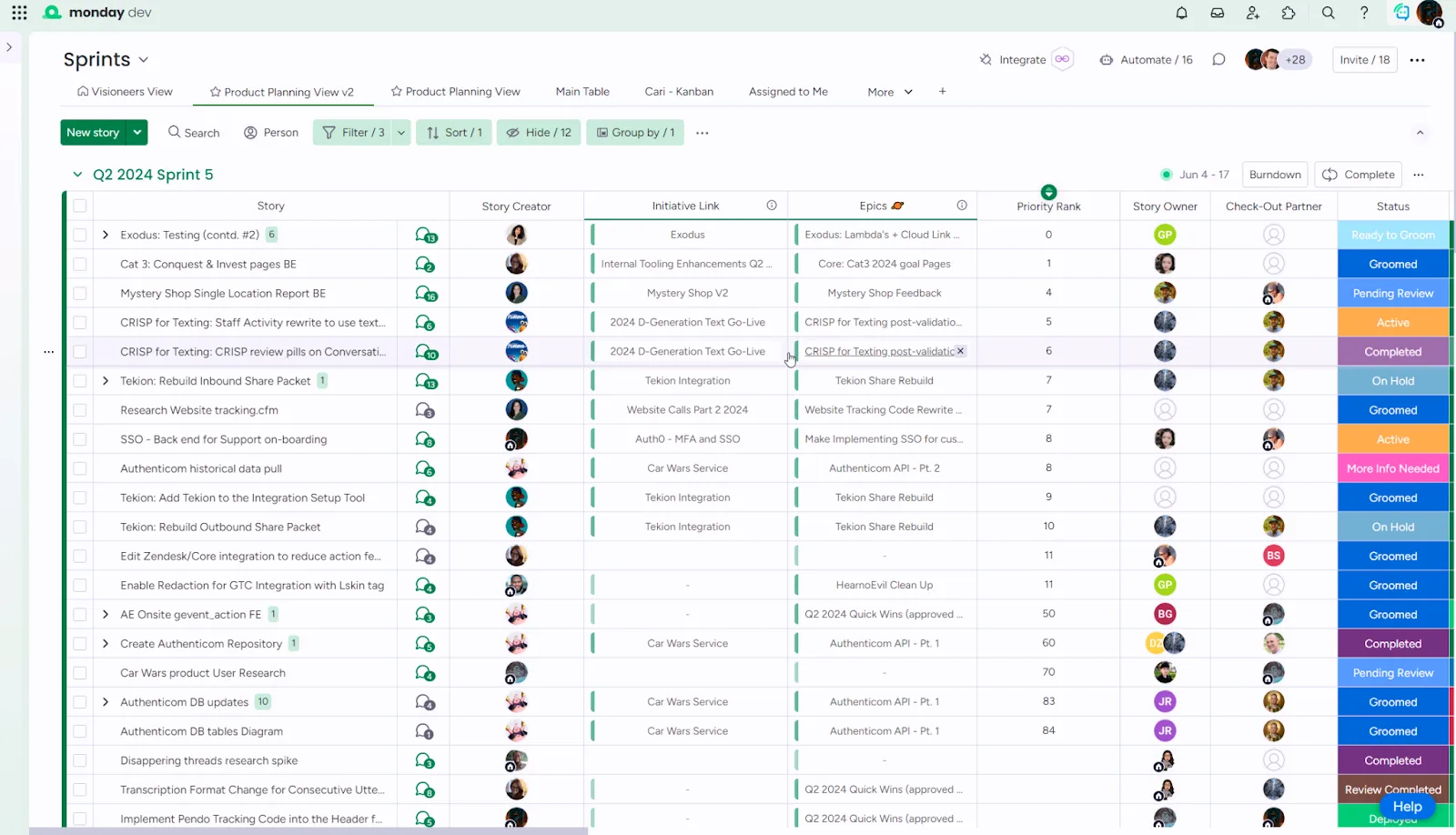
Task: Switch to the Product Planning View tab
Action: (455, 92)
